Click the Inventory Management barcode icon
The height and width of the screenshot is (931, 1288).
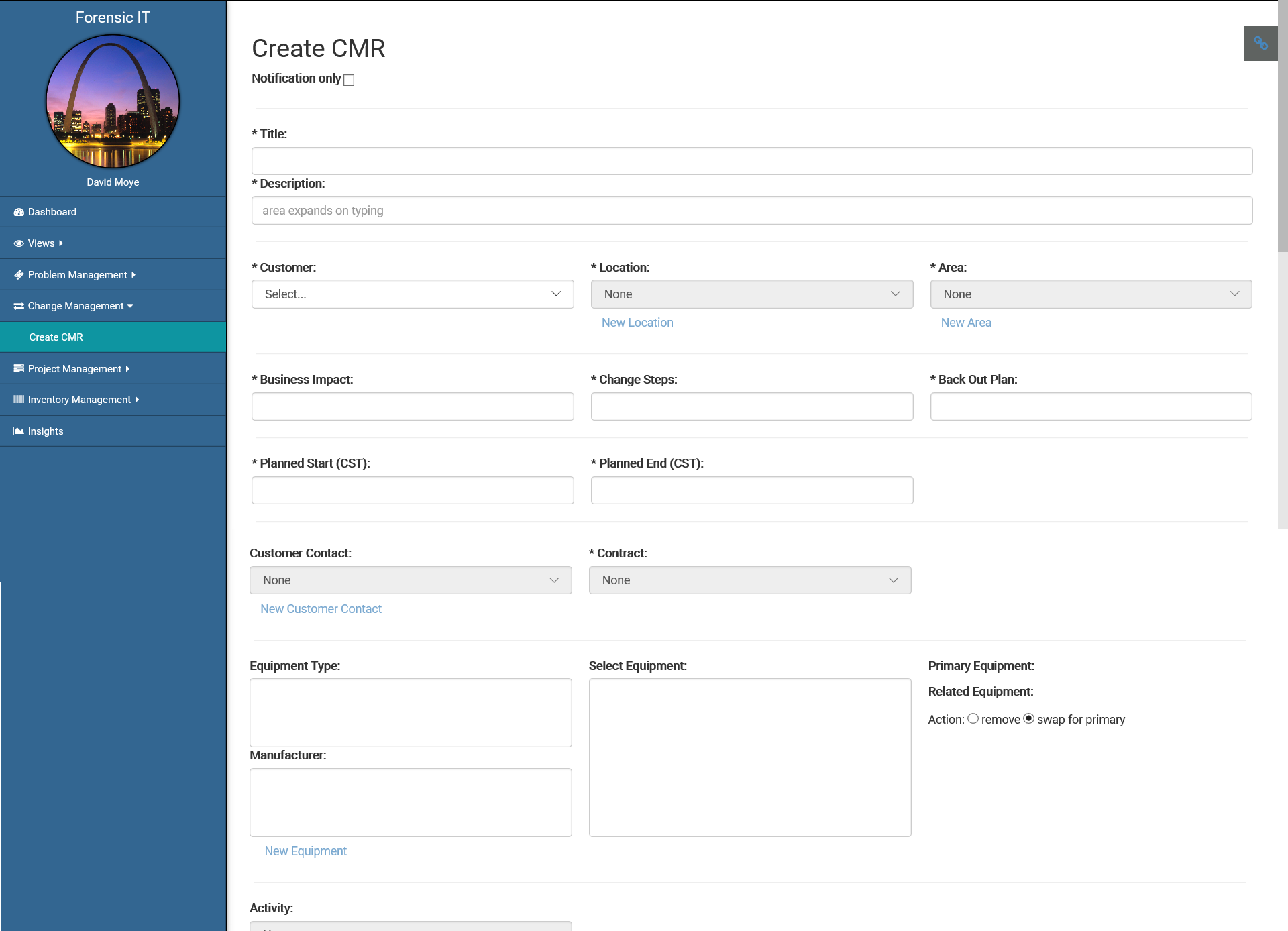[x=19, y=400]
